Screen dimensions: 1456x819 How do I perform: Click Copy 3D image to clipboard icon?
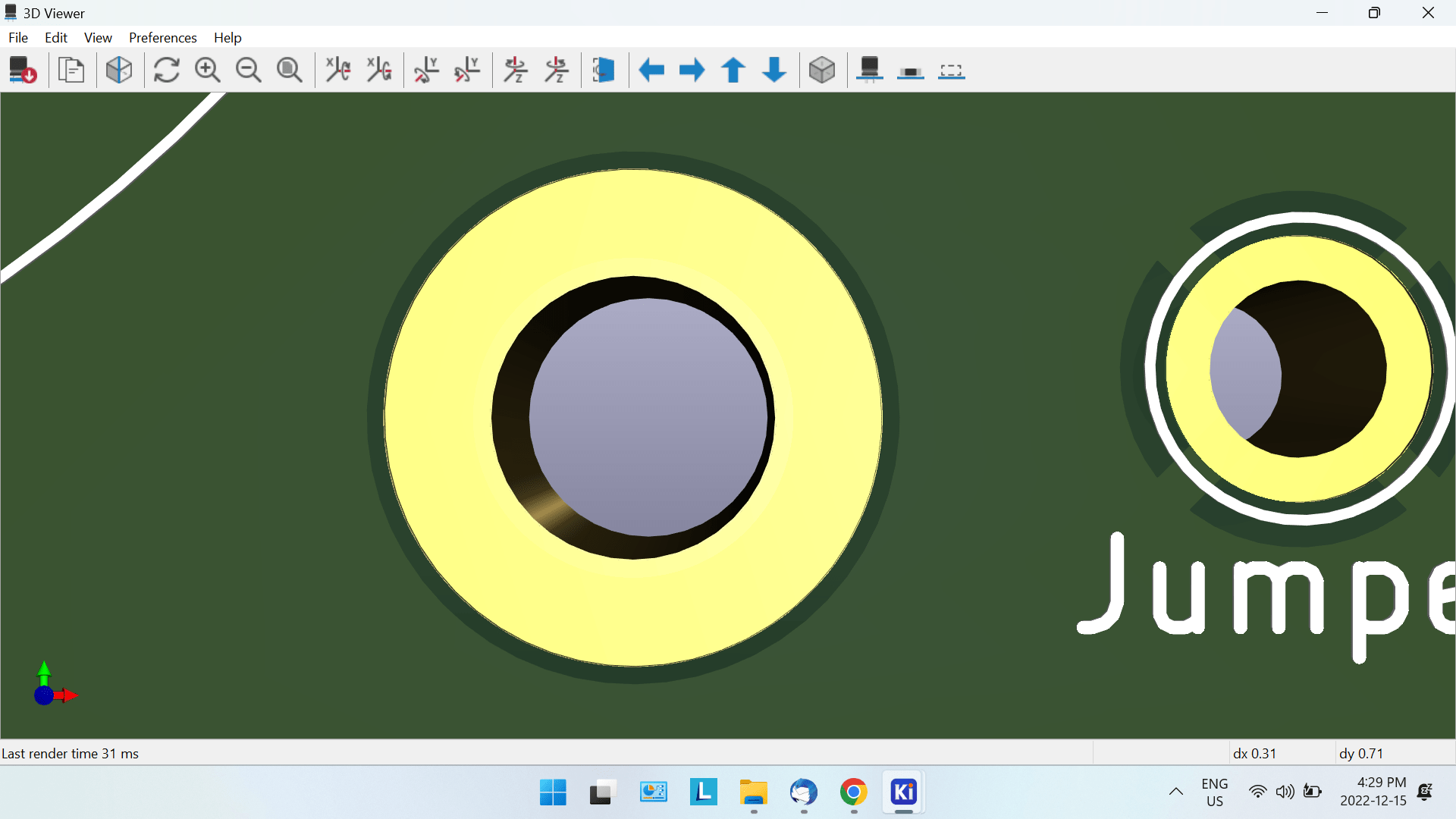(71, 70)
